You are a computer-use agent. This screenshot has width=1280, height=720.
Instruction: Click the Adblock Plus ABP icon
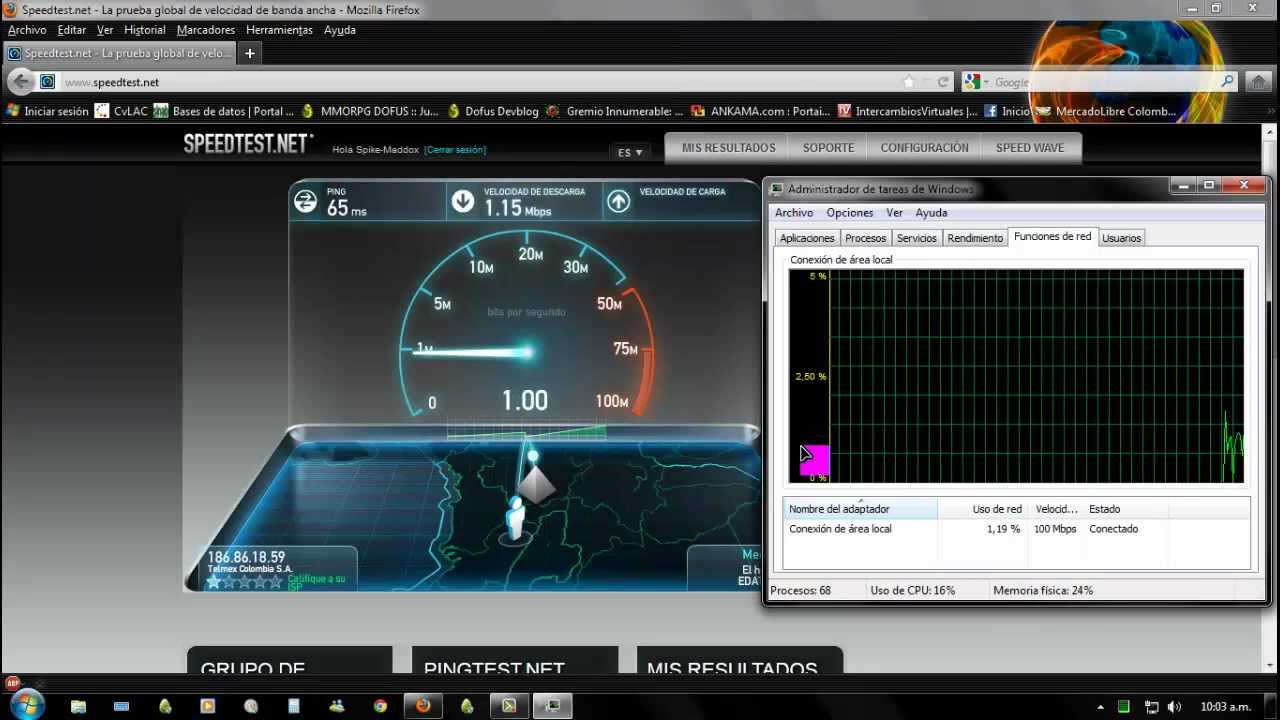click(x=12, y=683)
